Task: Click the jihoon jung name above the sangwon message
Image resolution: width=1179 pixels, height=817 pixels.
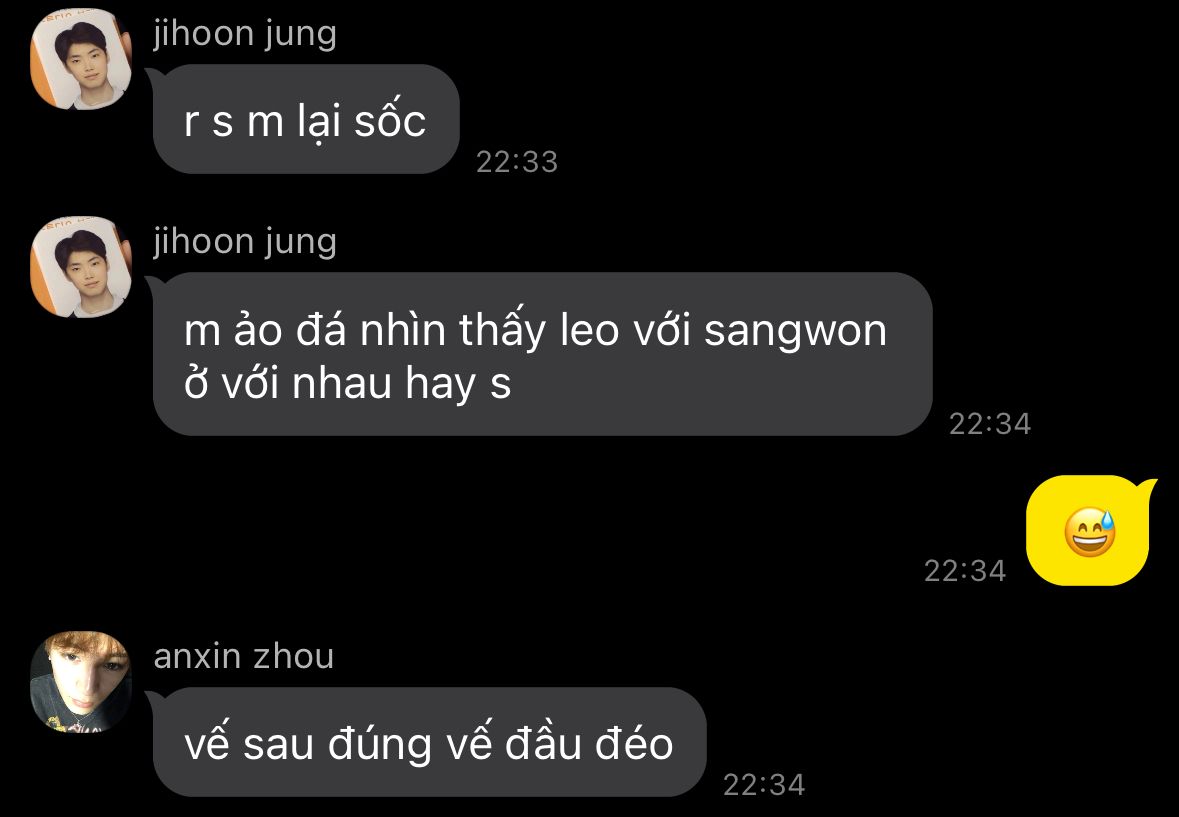Action: [244, 242]
